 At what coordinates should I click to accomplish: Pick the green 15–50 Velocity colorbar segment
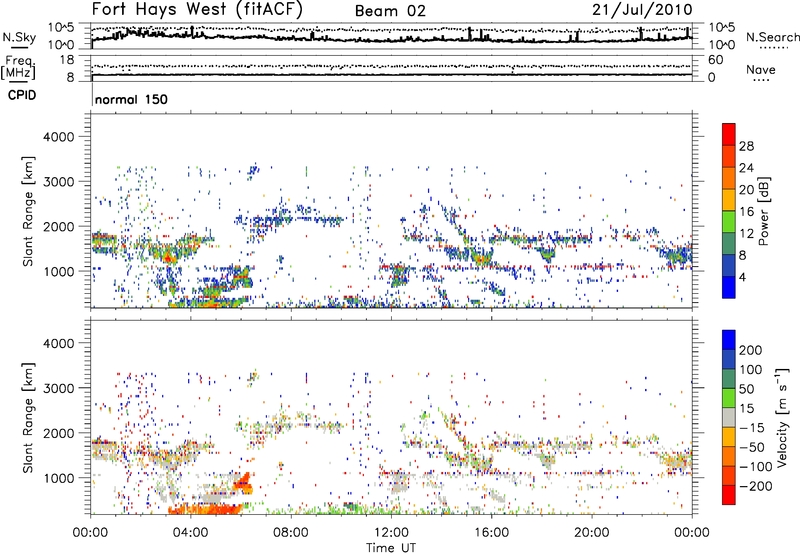[x=729, y=398]
